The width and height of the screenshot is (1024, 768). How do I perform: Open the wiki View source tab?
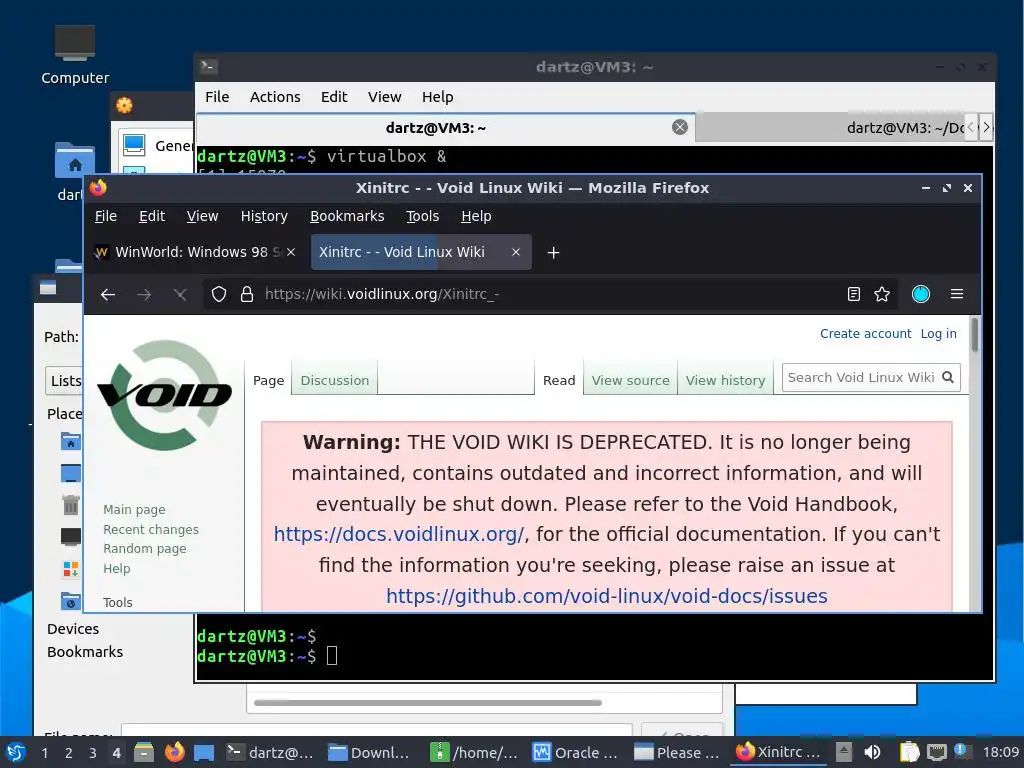click(x=630, y=380)
